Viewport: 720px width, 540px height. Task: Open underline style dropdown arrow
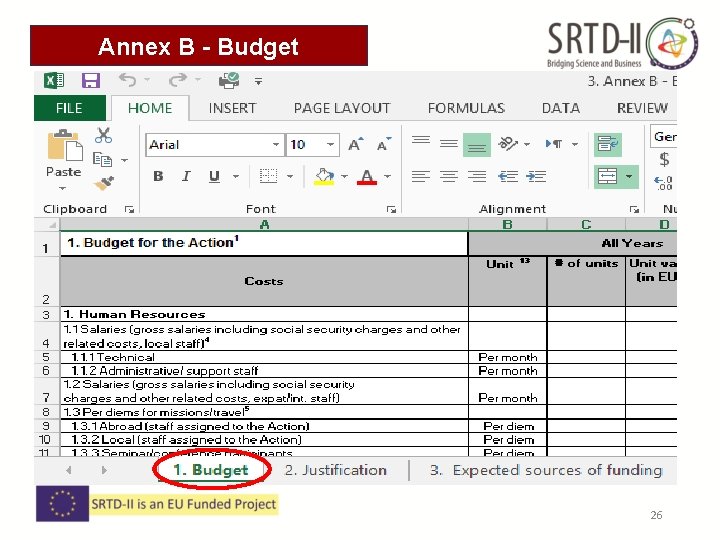[x=236, y=176]
